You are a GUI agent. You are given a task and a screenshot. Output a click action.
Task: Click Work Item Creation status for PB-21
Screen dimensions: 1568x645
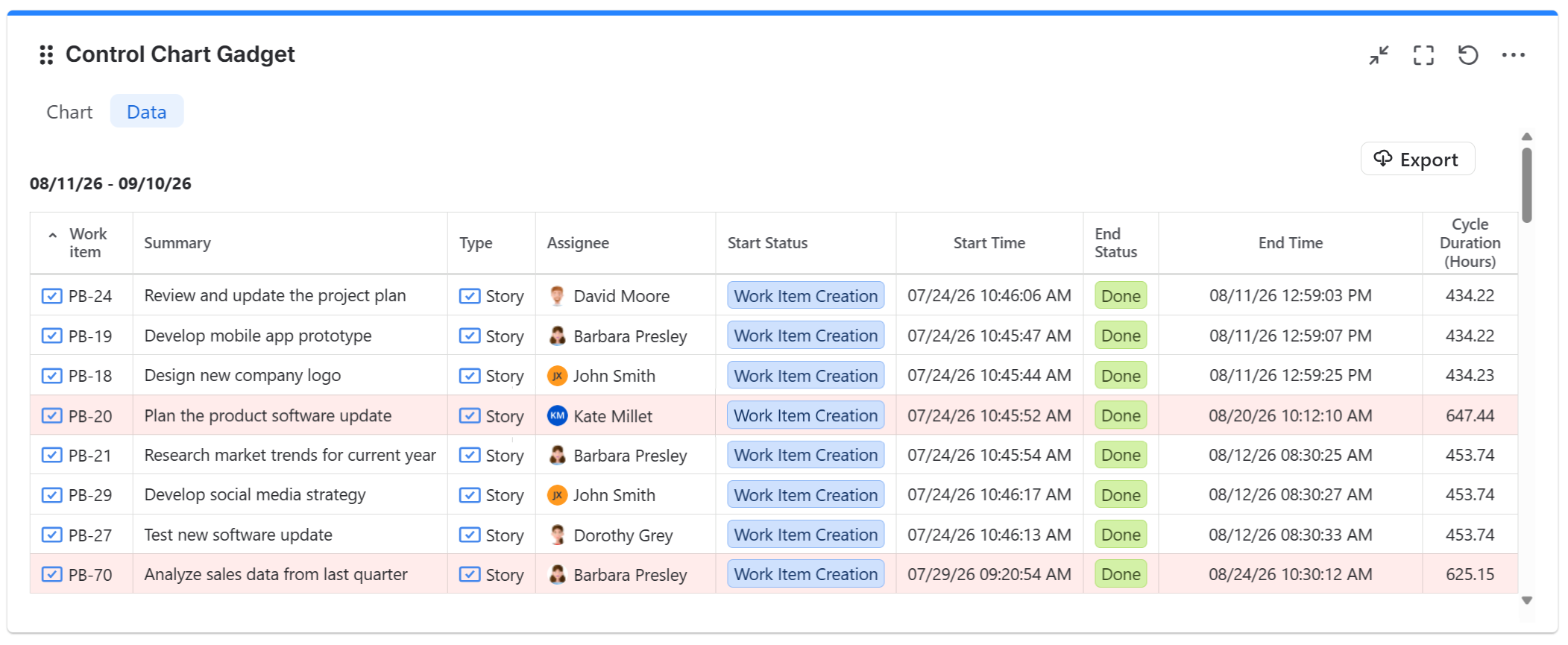coord(806,455)
